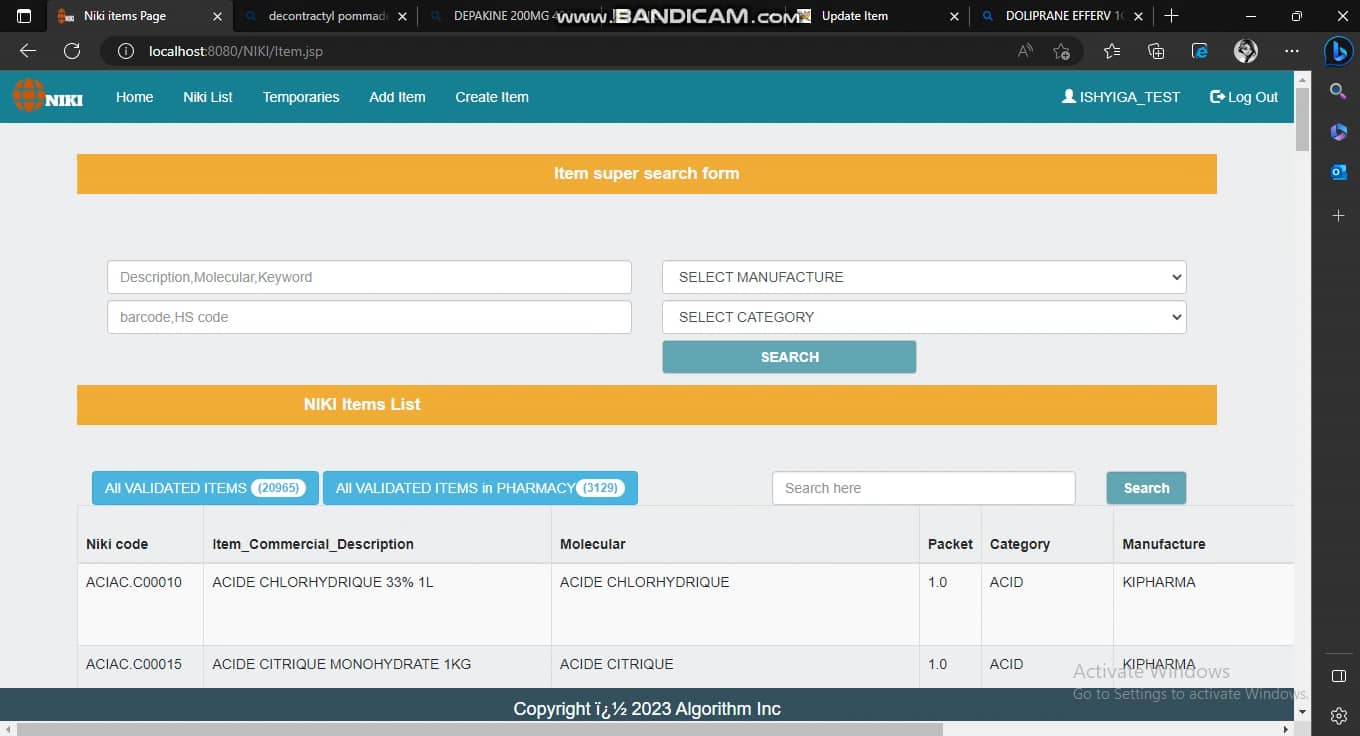Open the browser Settings and more menu

point(1292,51)
